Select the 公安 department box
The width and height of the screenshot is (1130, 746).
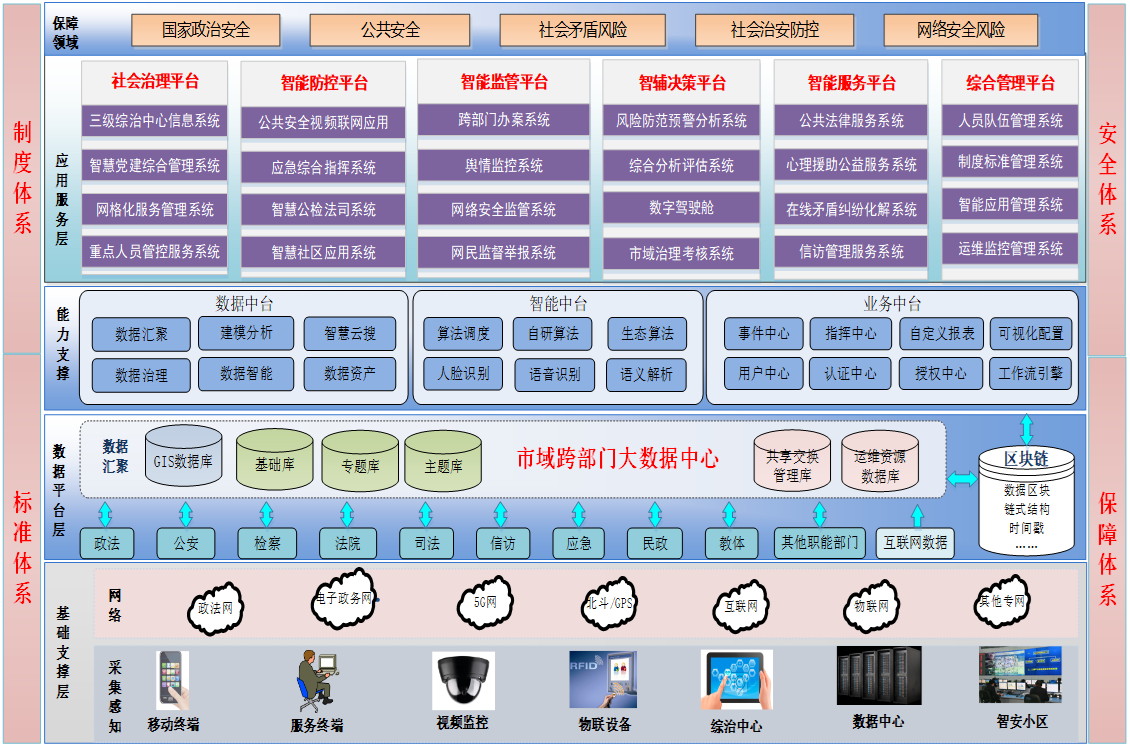pos(186,544)
